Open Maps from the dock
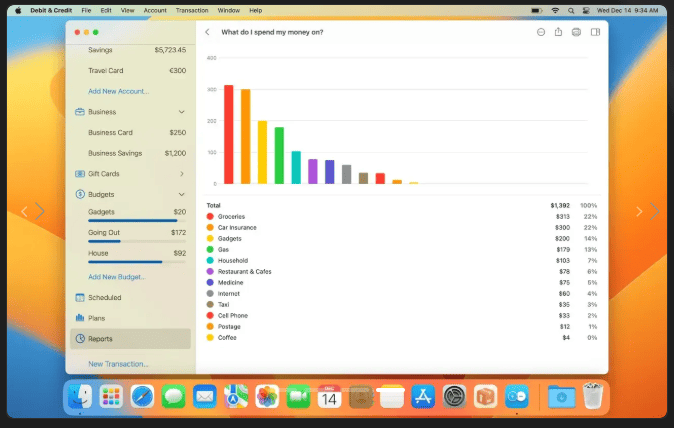 click(x=236, y=396)
